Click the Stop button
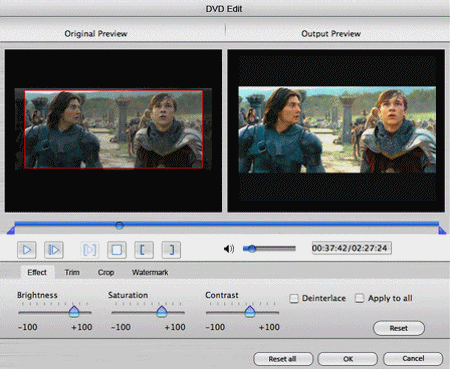This screenshot has width=450, height=369. coord(117,250)
